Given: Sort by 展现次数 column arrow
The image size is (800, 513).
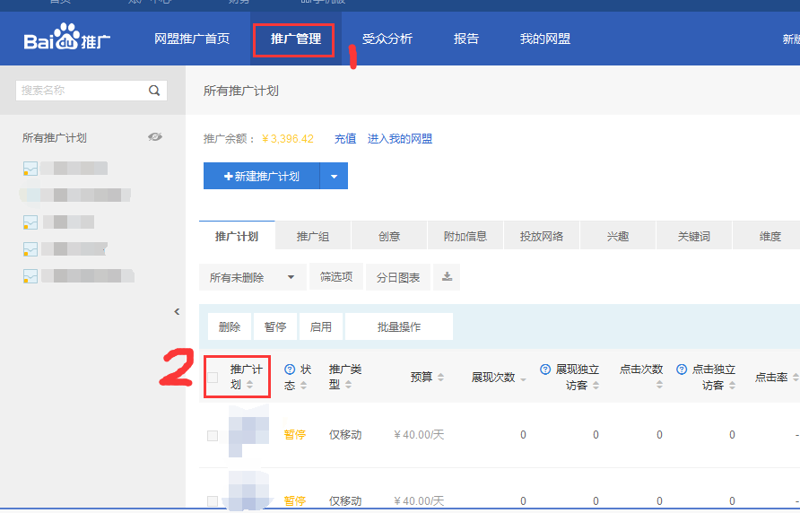Looking at the screenshot, I should tap(523, 379).
